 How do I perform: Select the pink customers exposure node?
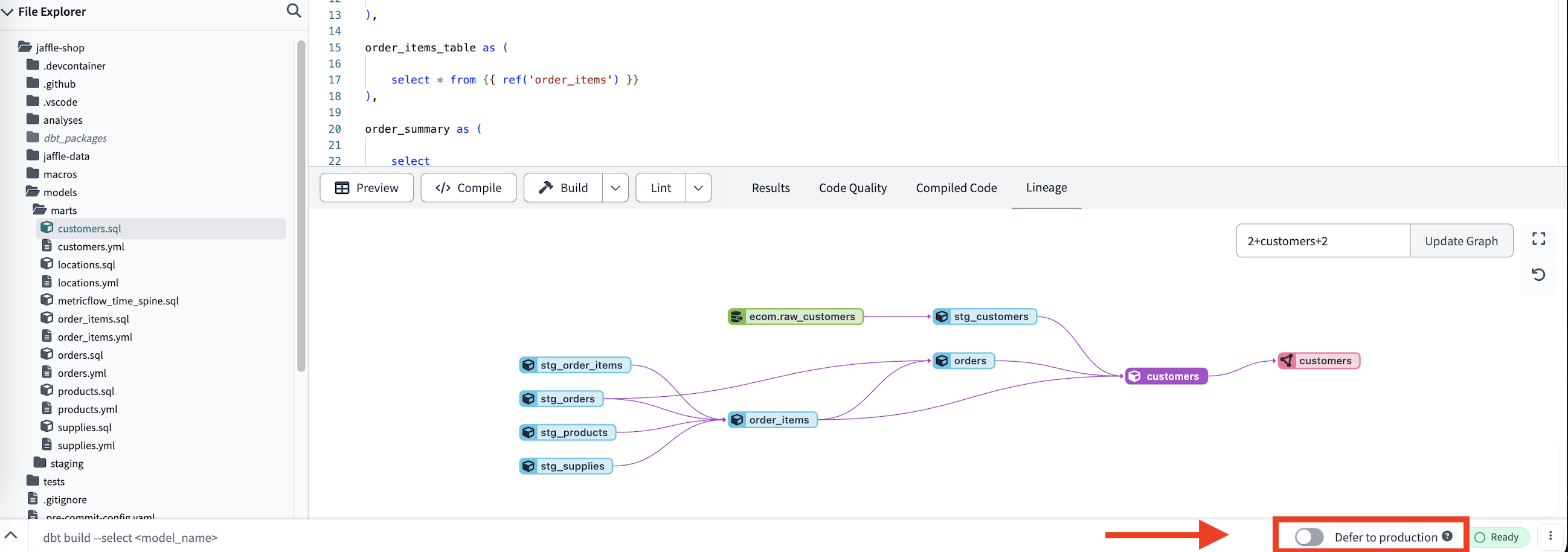[1319, 361]
